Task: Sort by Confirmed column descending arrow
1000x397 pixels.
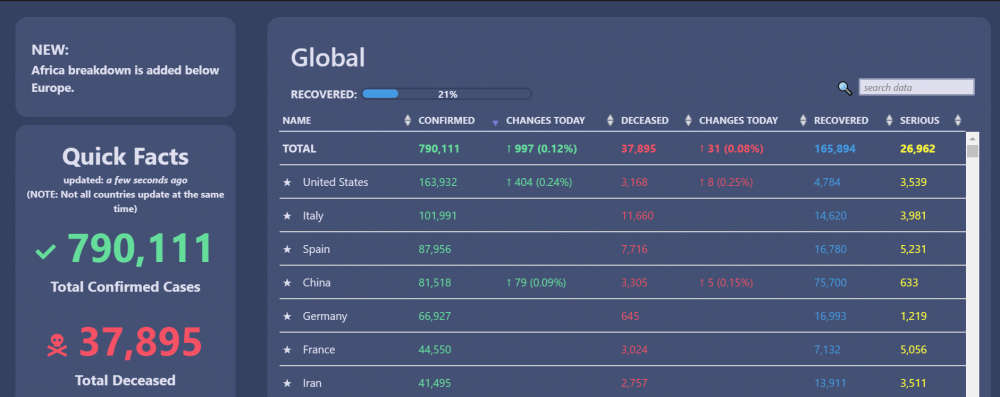Action: point(495,123)
